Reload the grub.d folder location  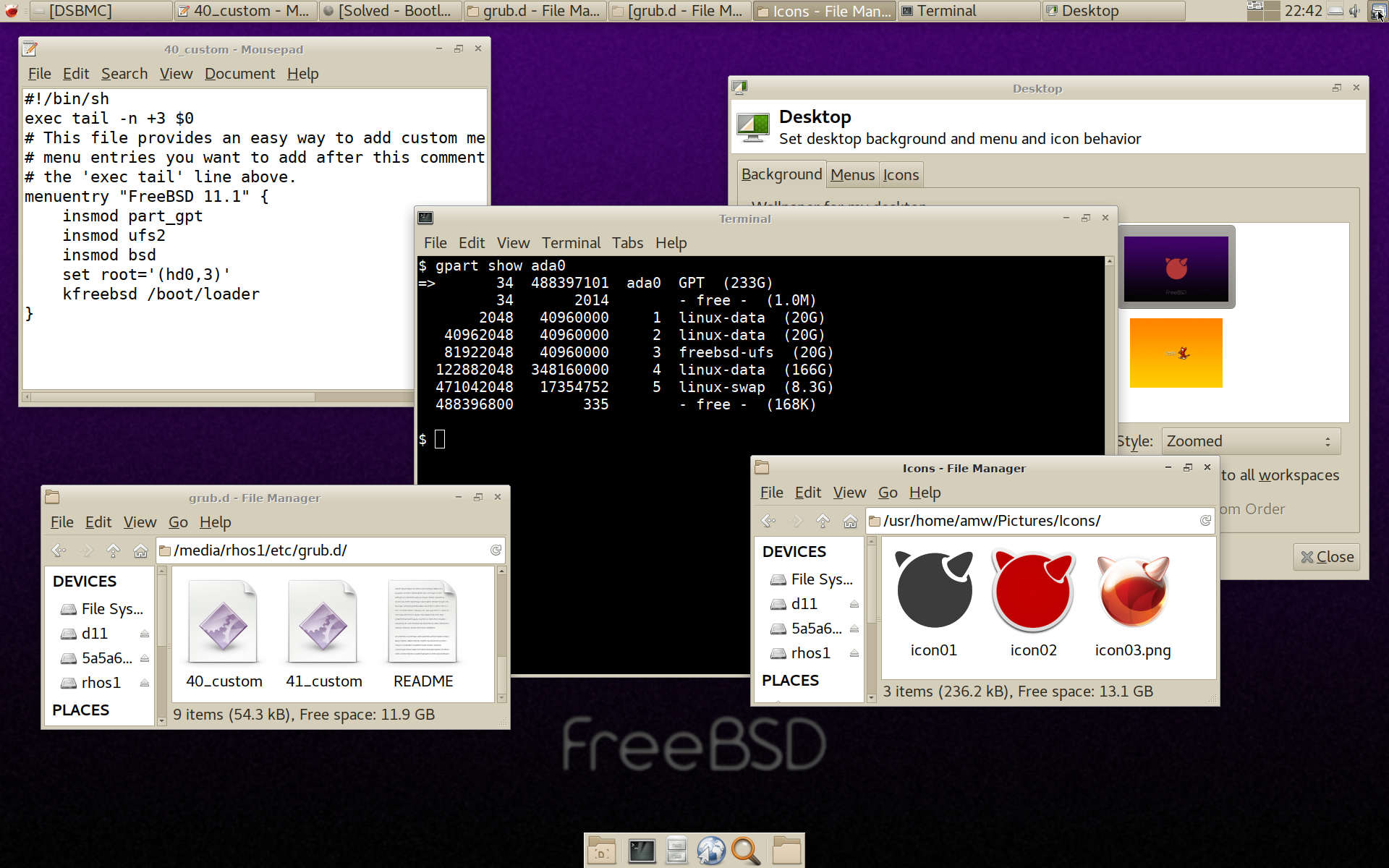coord(496,550)
